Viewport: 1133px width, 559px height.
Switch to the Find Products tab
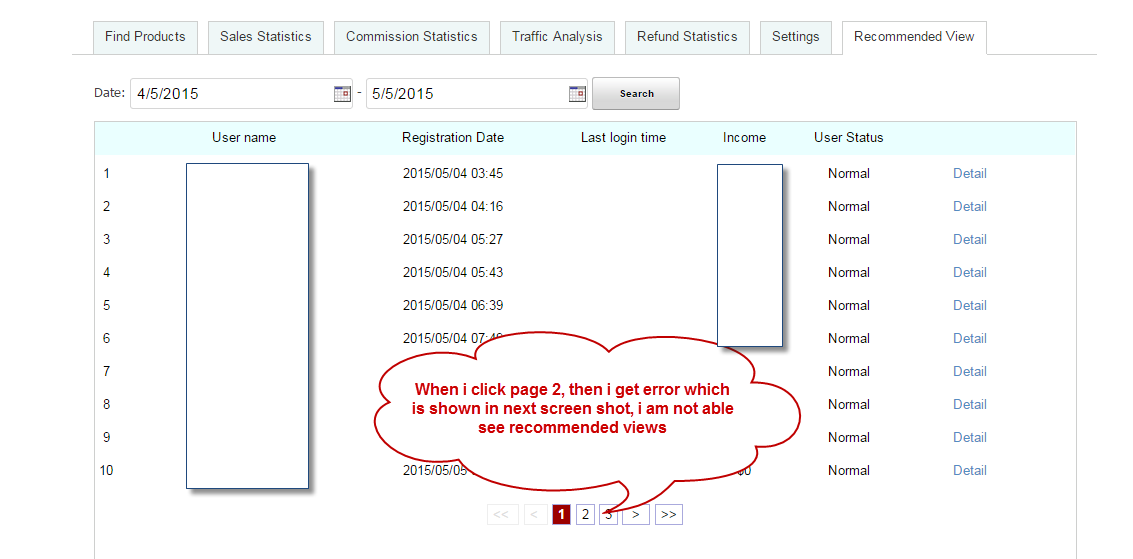tap(145, 37)
